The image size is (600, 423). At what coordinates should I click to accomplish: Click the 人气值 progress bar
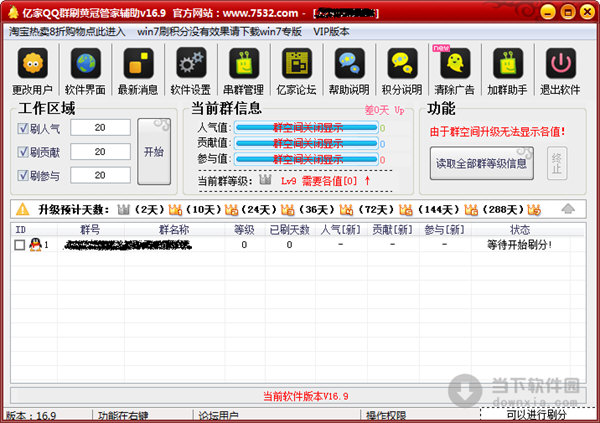coord(307,128)
